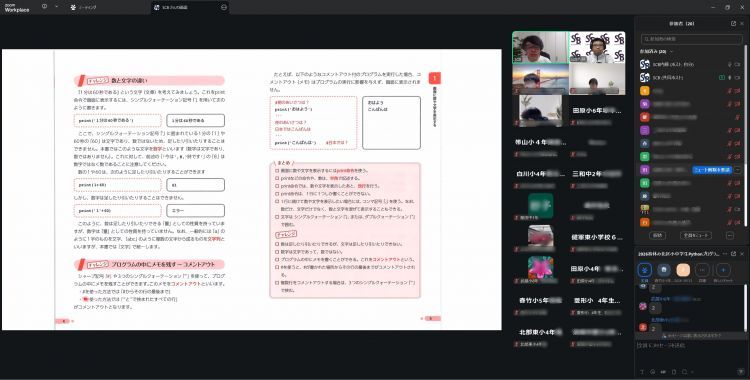Select the 北部東小4年 participant tile
Screen dimensions: 750x380
[x=540, y=332]
